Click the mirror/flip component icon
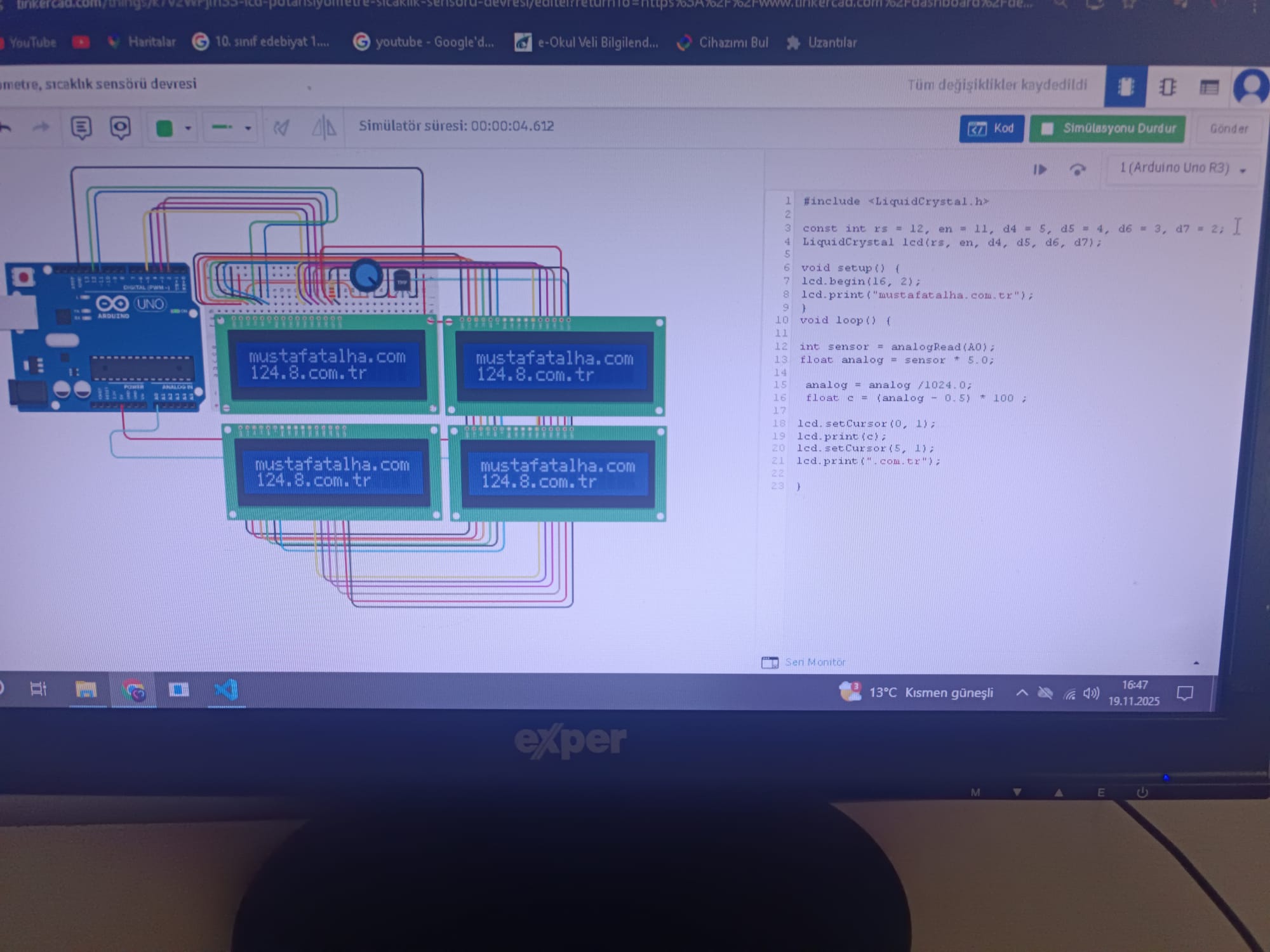The width and height of the screenshot is (1270, 952). click(324, 128)
